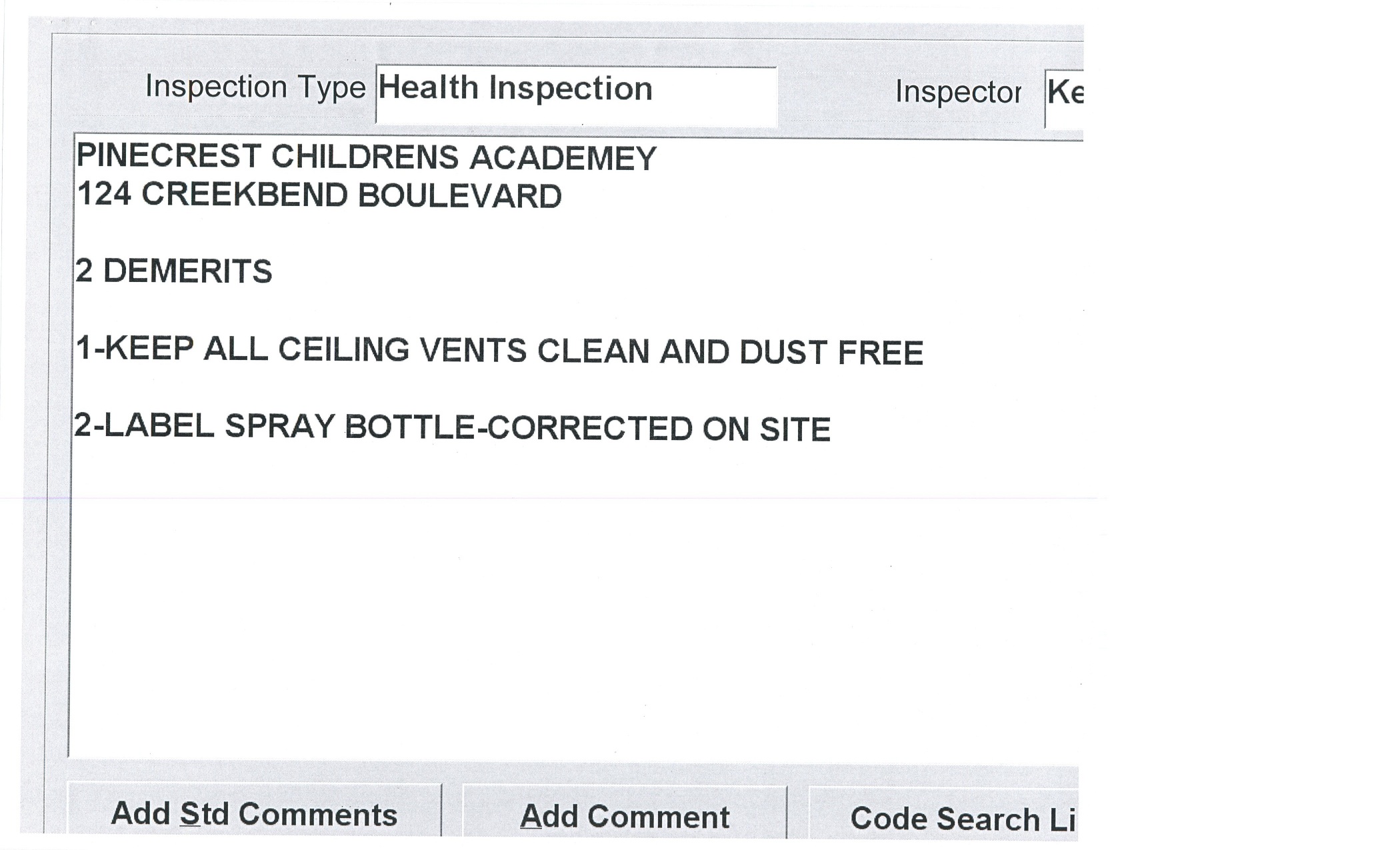
Task: Click the Inspector label
Action: click(958, 92)
